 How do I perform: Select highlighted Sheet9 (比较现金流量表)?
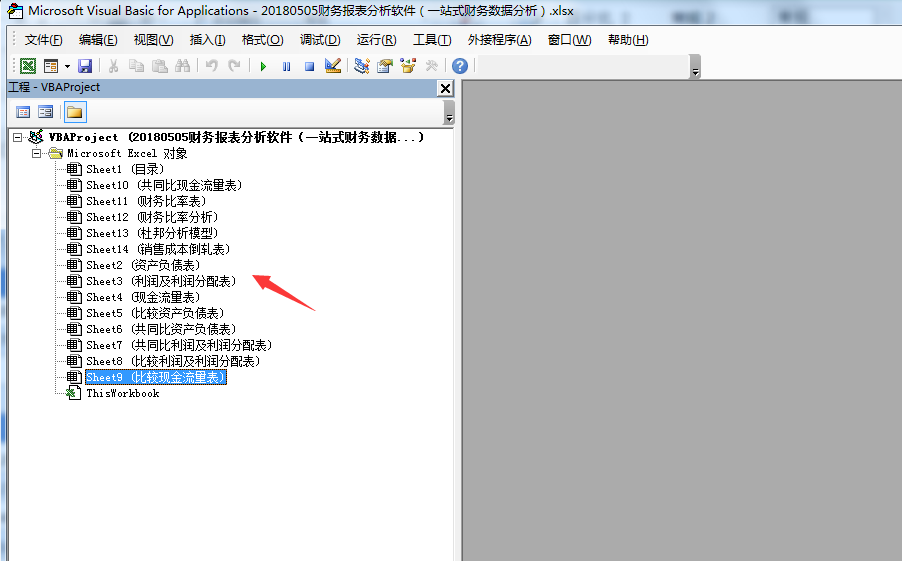[156, 377]
